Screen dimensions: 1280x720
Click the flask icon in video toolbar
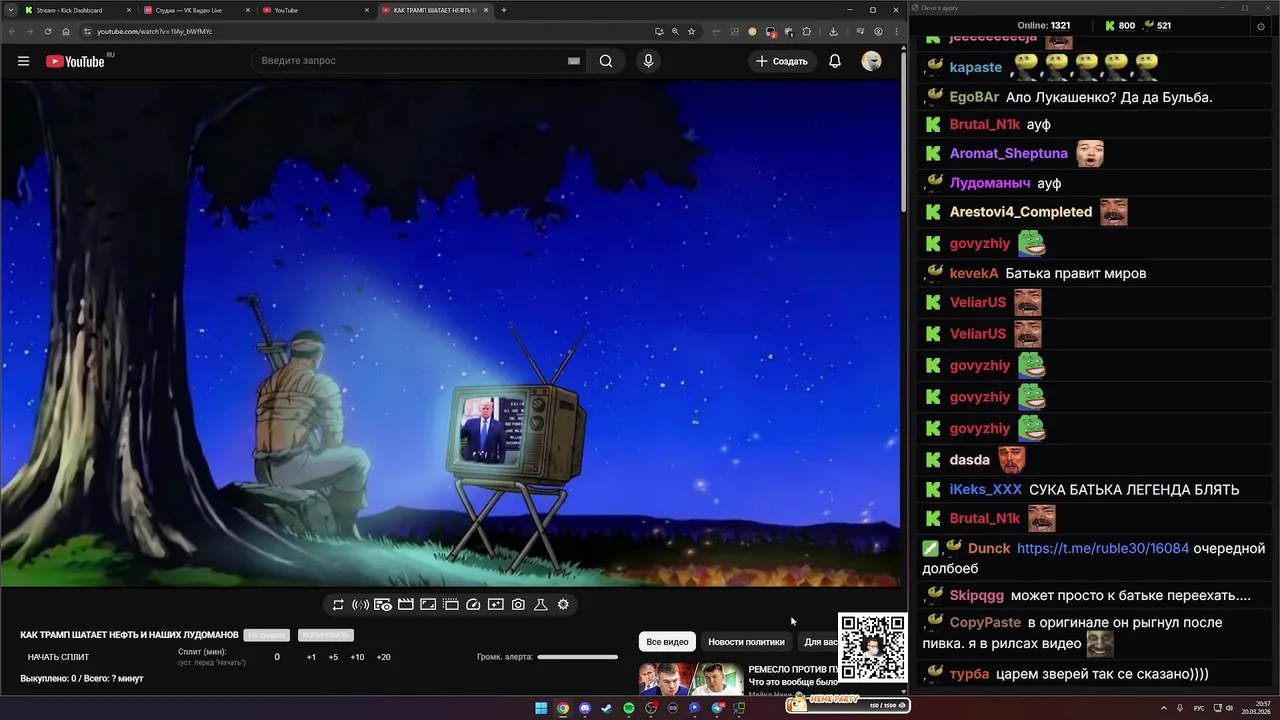[540, 605]
